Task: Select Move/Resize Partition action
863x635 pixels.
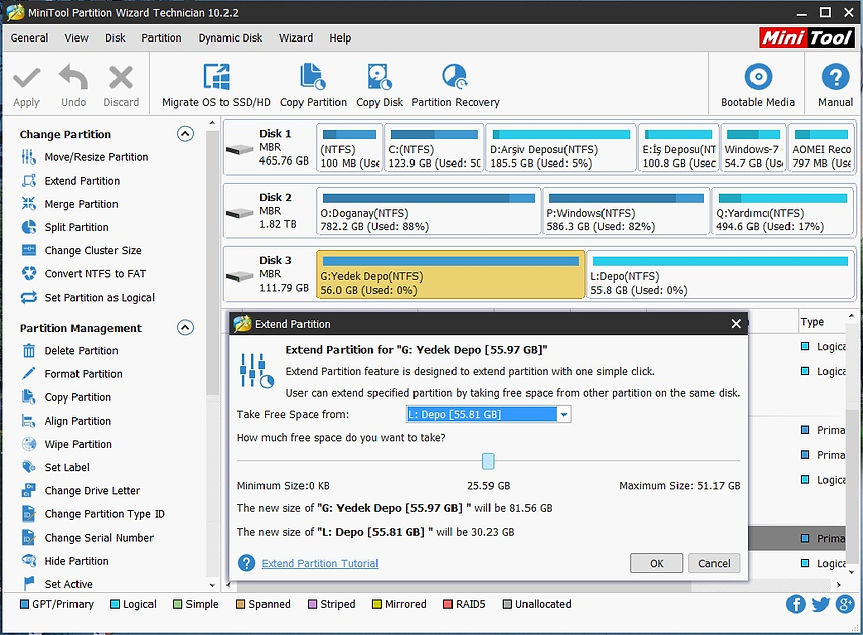Action: [x=85, y=157]
